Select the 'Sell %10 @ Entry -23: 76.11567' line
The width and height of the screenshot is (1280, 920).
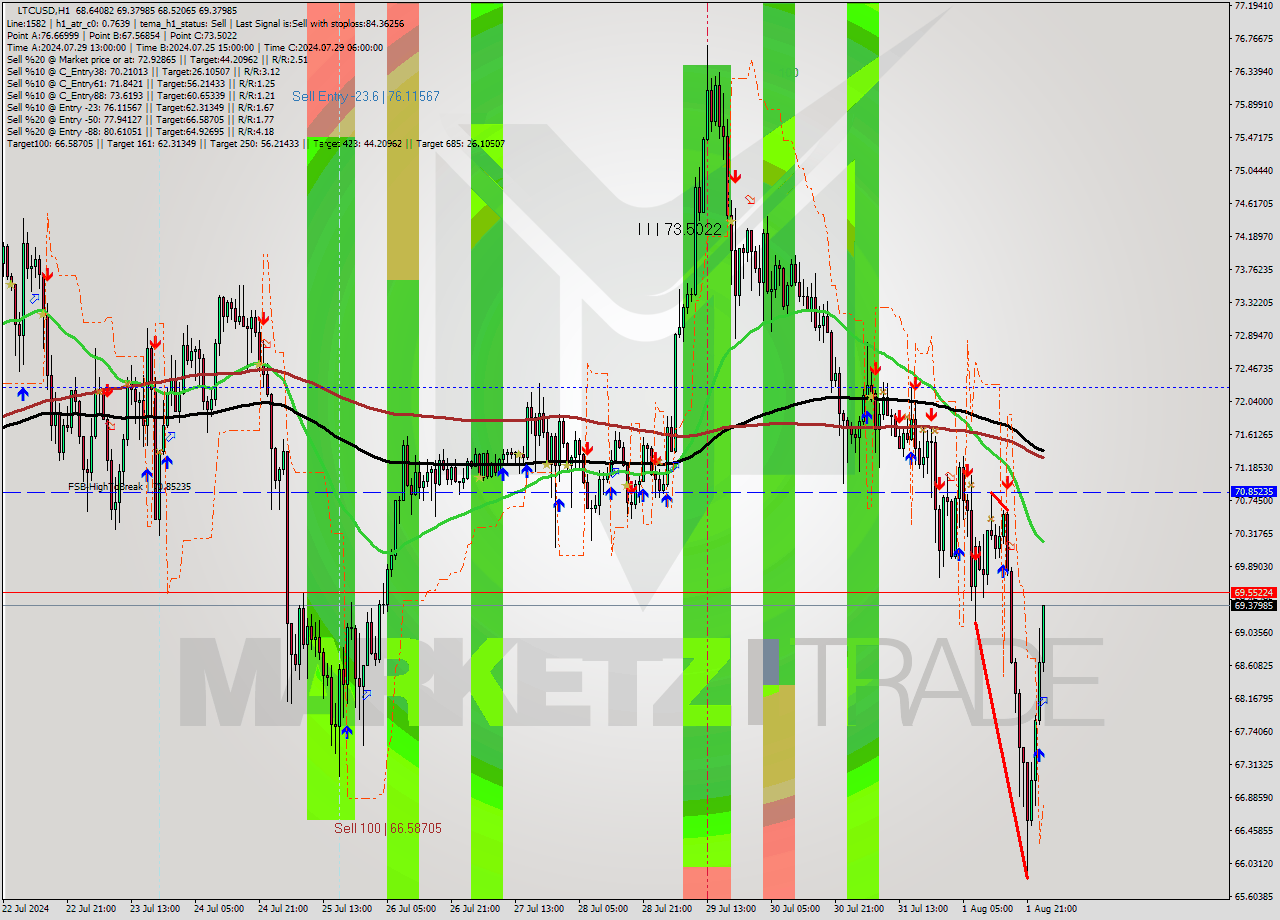[x=140, y=107]
